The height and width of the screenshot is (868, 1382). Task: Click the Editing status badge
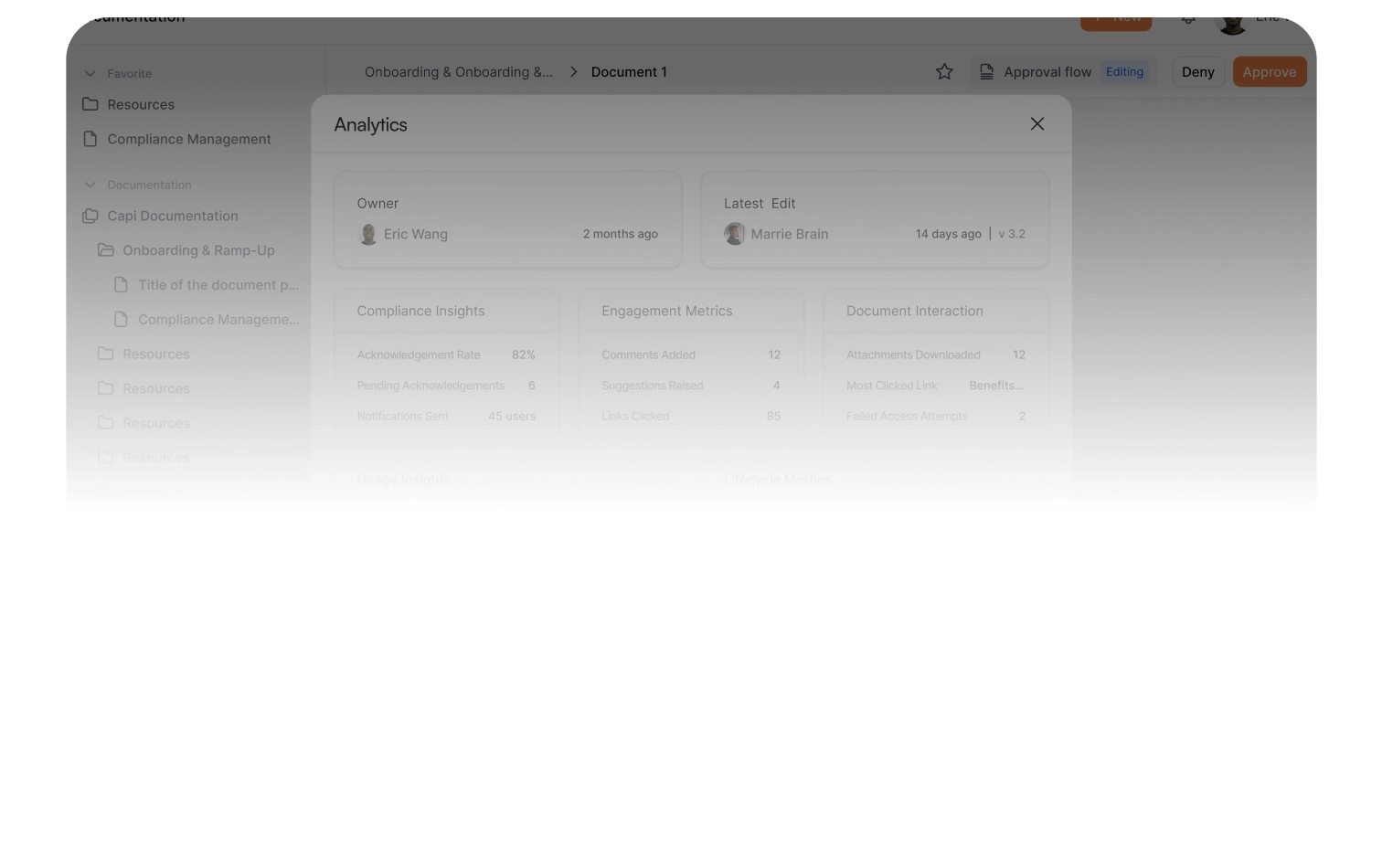(1124, 72)
